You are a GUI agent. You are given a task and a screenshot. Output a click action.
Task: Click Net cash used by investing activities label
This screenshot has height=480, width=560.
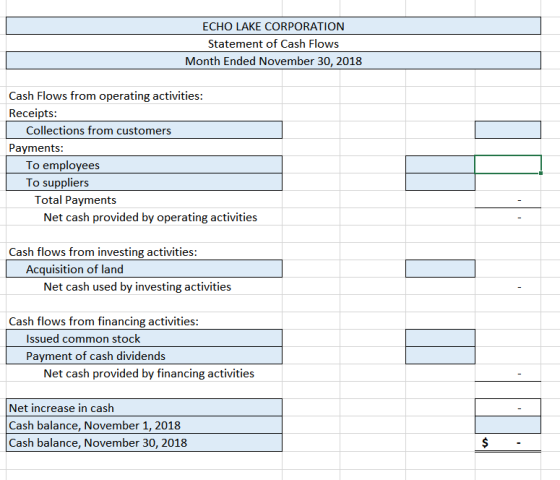point(137,286)
